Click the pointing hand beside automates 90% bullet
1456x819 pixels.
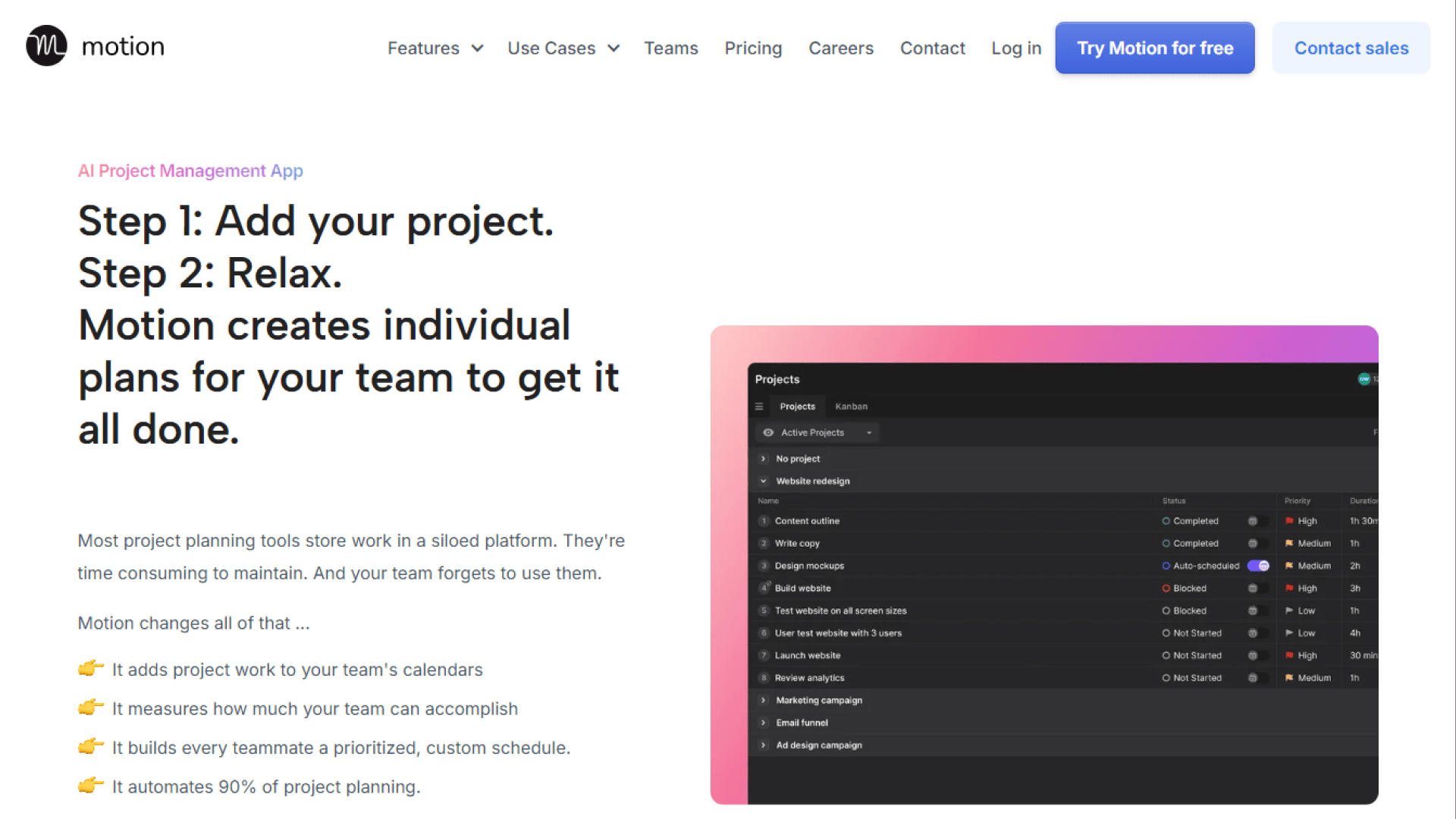pos(90,786)
